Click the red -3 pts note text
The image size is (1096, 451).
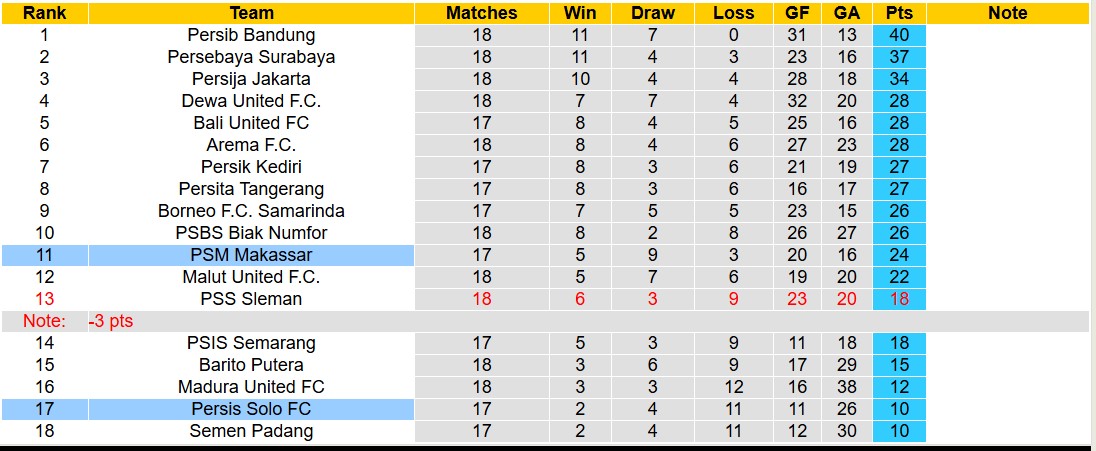coord(110,321)
